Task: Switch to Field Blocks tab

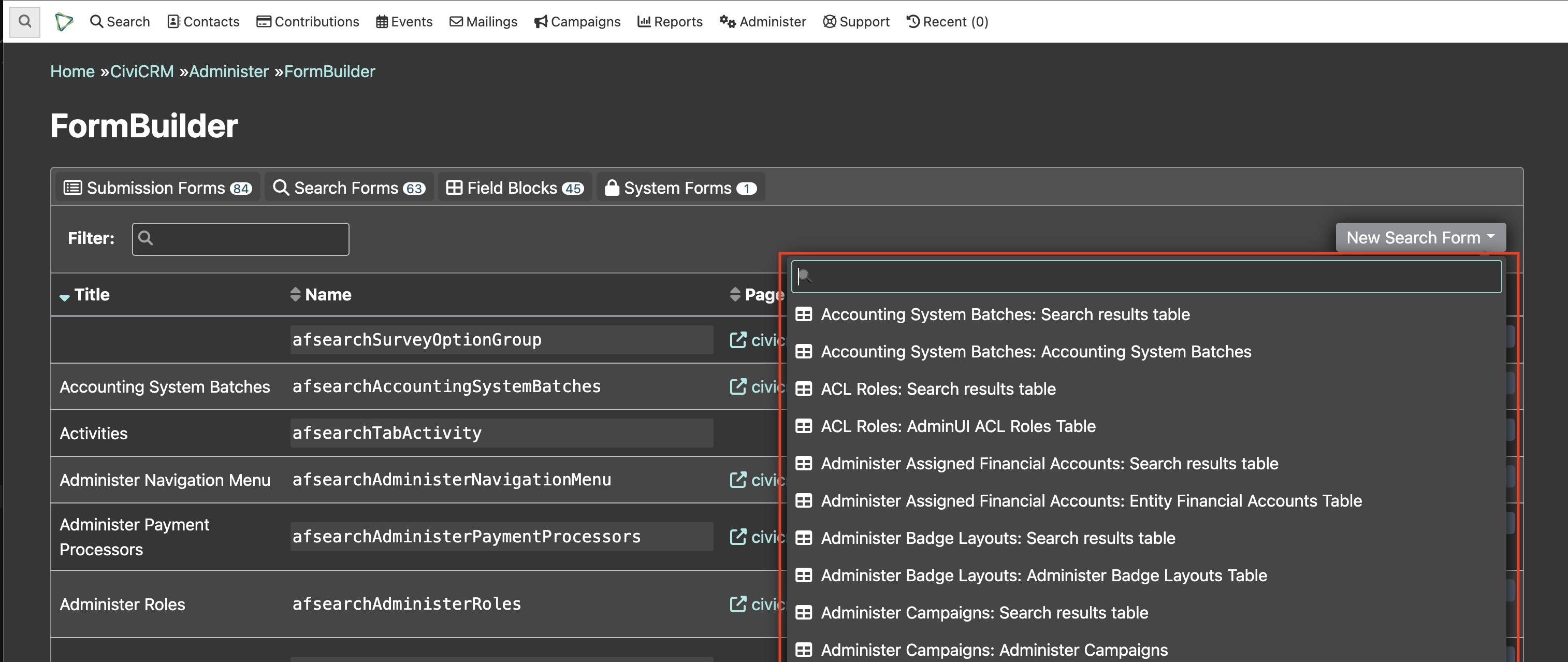Action: click(515, 188)
